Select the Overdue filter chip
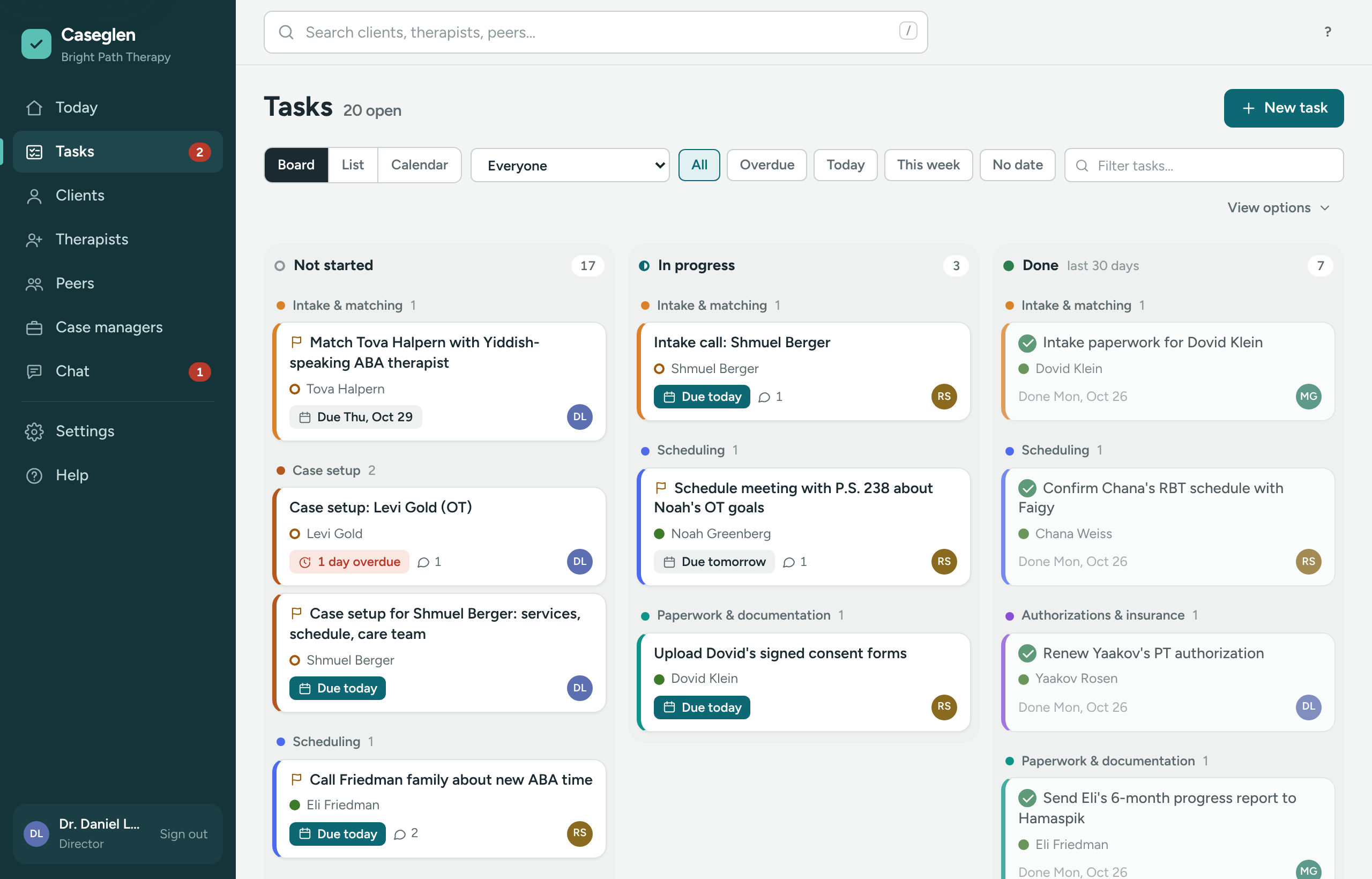Viewport: 1372px width, 879px height. click(766, 165)
